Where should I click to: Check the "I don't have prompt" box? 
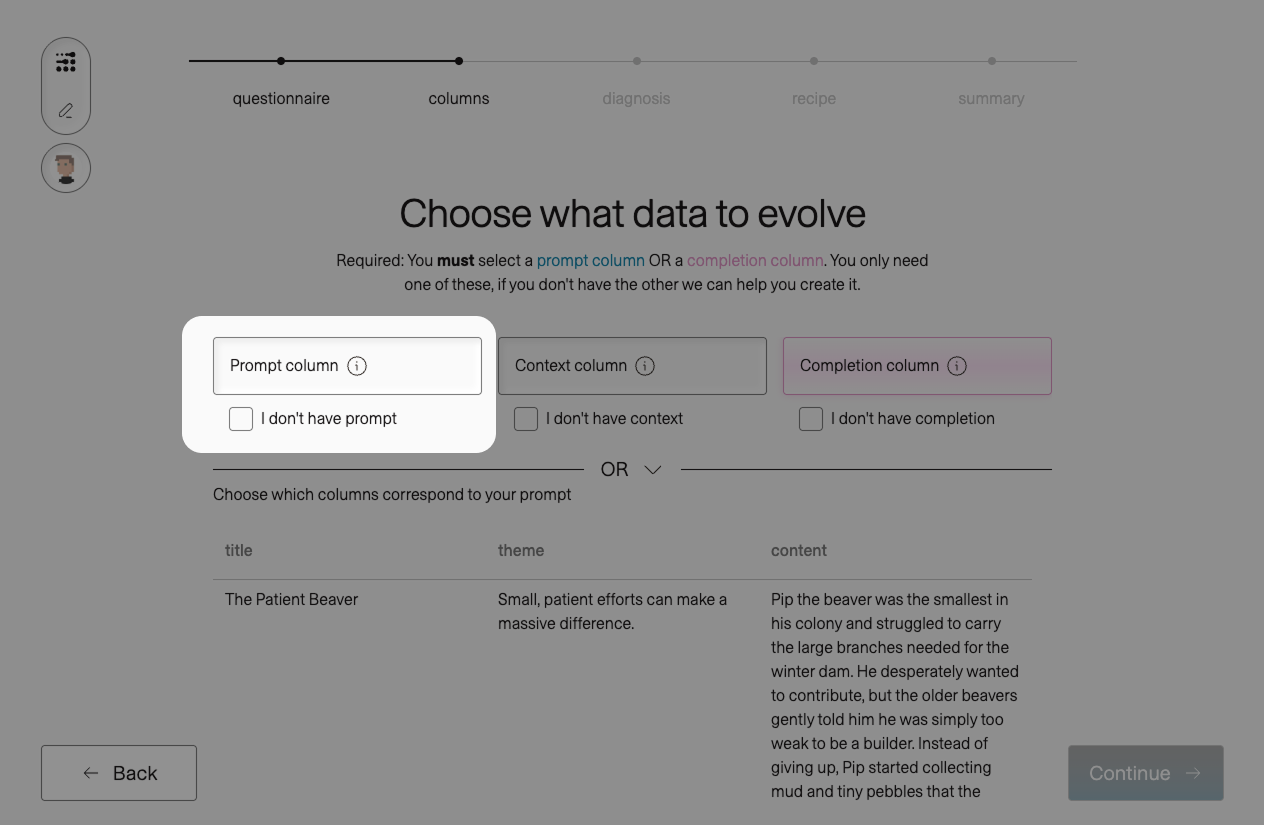tap(241, 419)
